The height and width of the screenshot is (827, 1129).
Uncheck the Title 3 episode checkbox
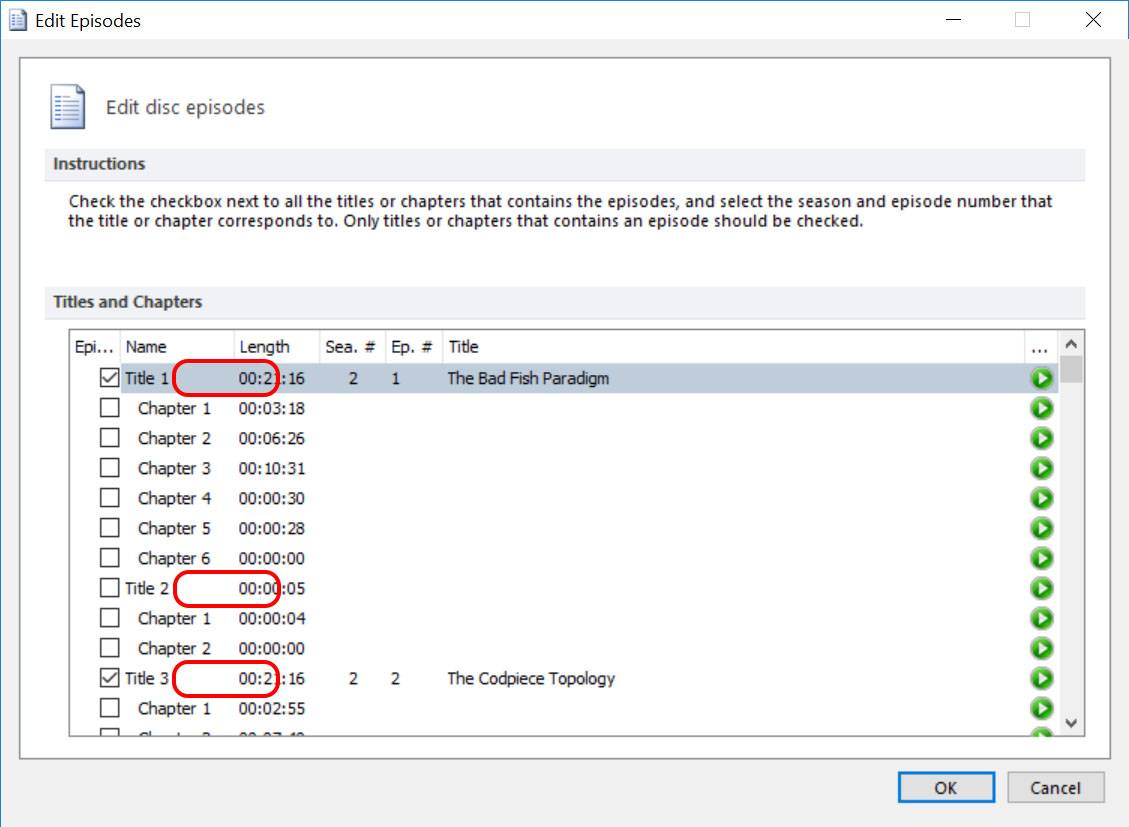click(109, 678)
